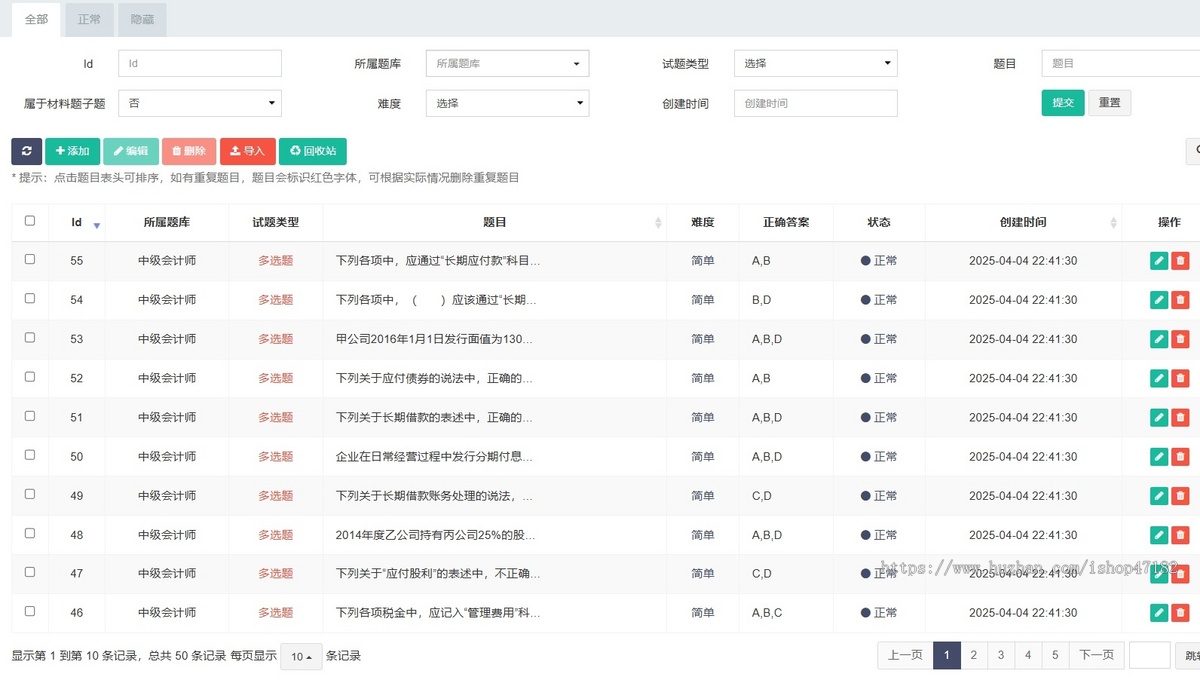
Task: Click the 下一页 next page button
Action: click(1097, 655)
